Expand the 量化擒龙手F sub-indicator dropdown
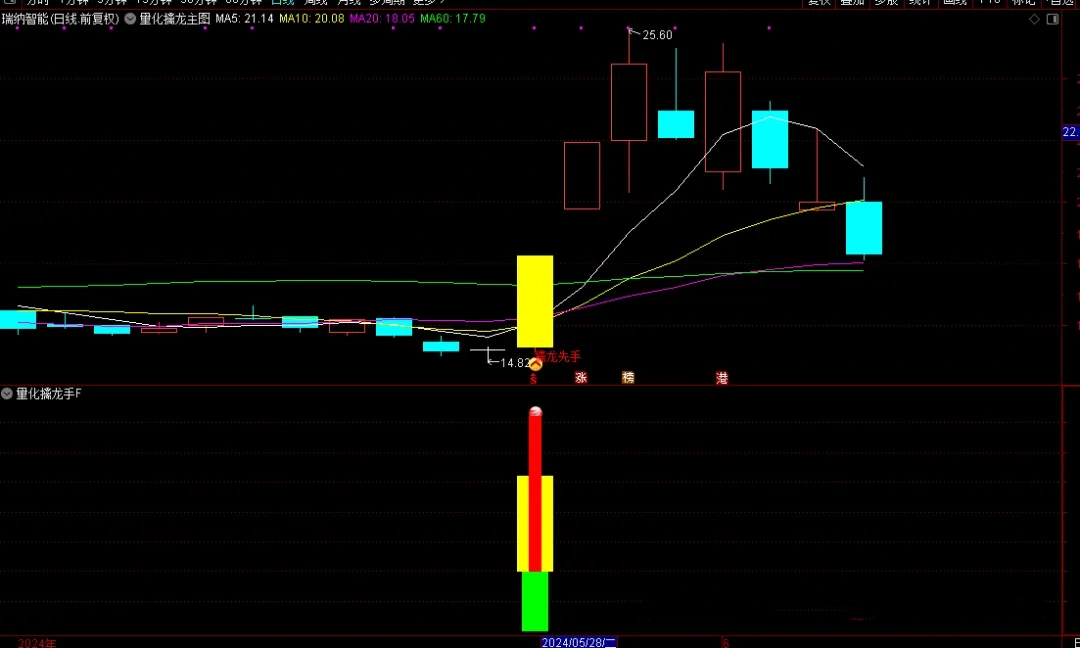This screenshot has height=648, width=1080. pos(8,394)
